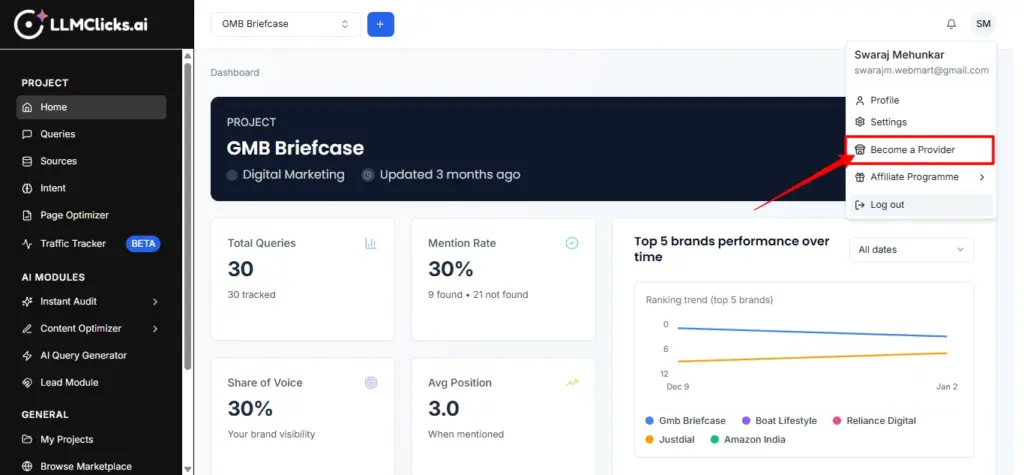
Task: Click the Avg Position trend icon
Action: click(572, 382)
